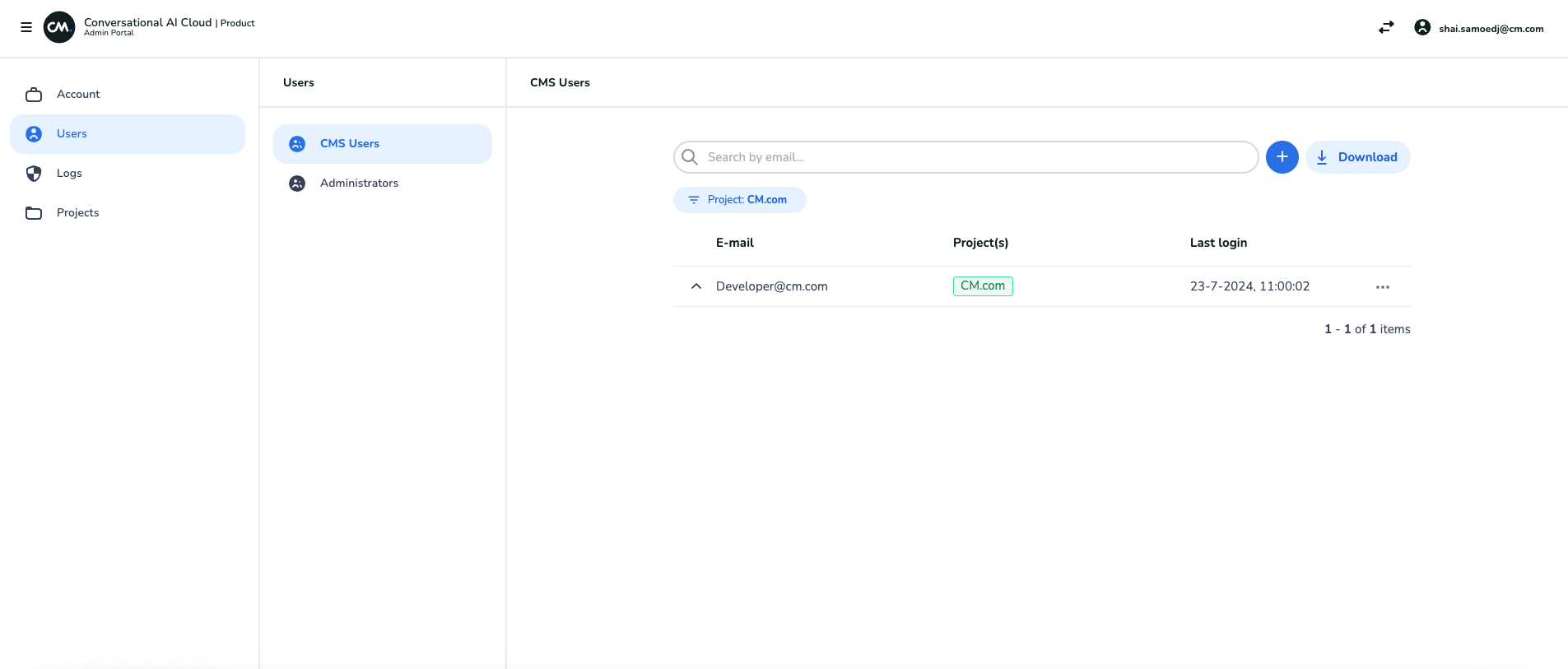Screen dimensions: 1568x669
Task: Click the Projects folder icon
Action: [34, 213]
